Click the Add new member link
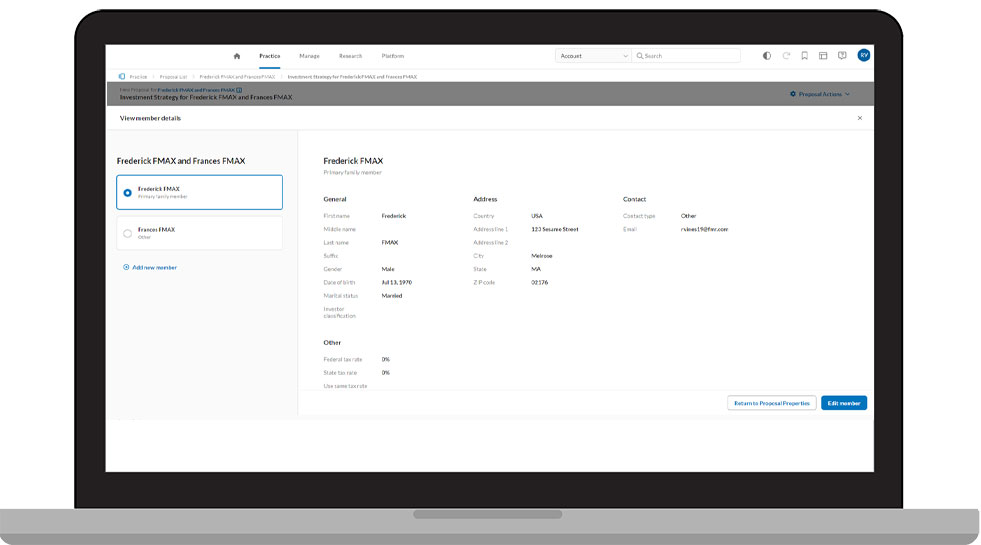Image resolution: width=981 pixels, height=545 pixels. tap(150, 267)
